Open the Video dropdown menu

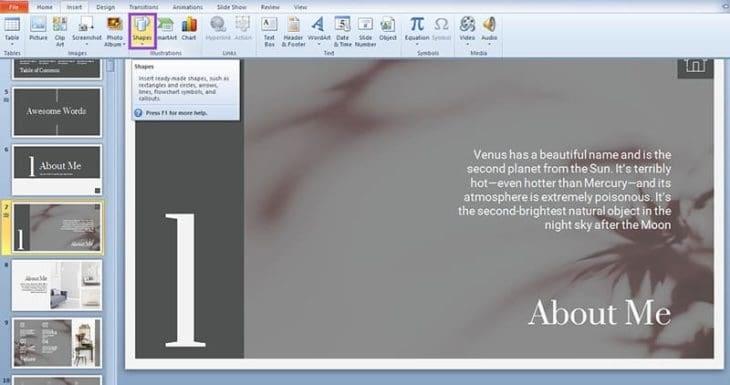click(467, 45)
